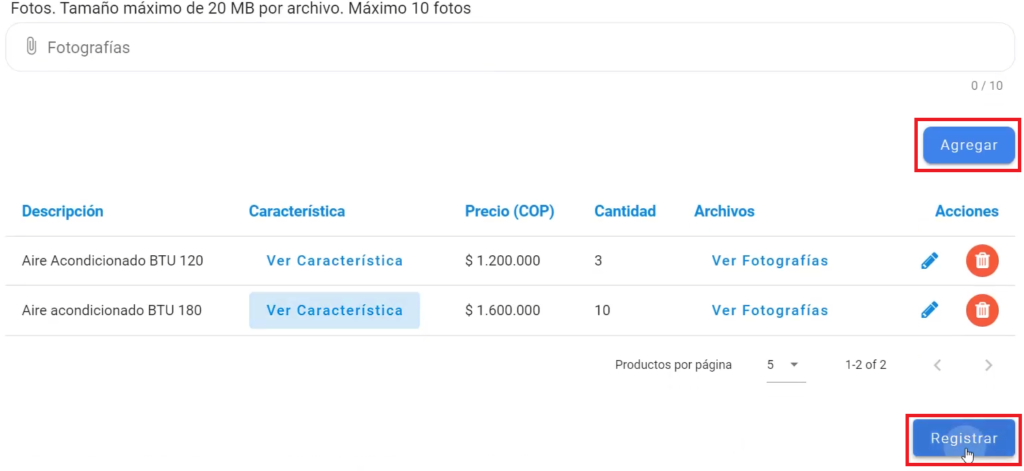Open the Productos por página dropdown
The height and width of the screenshot is (471, 1024).
(x=786, y=365)
